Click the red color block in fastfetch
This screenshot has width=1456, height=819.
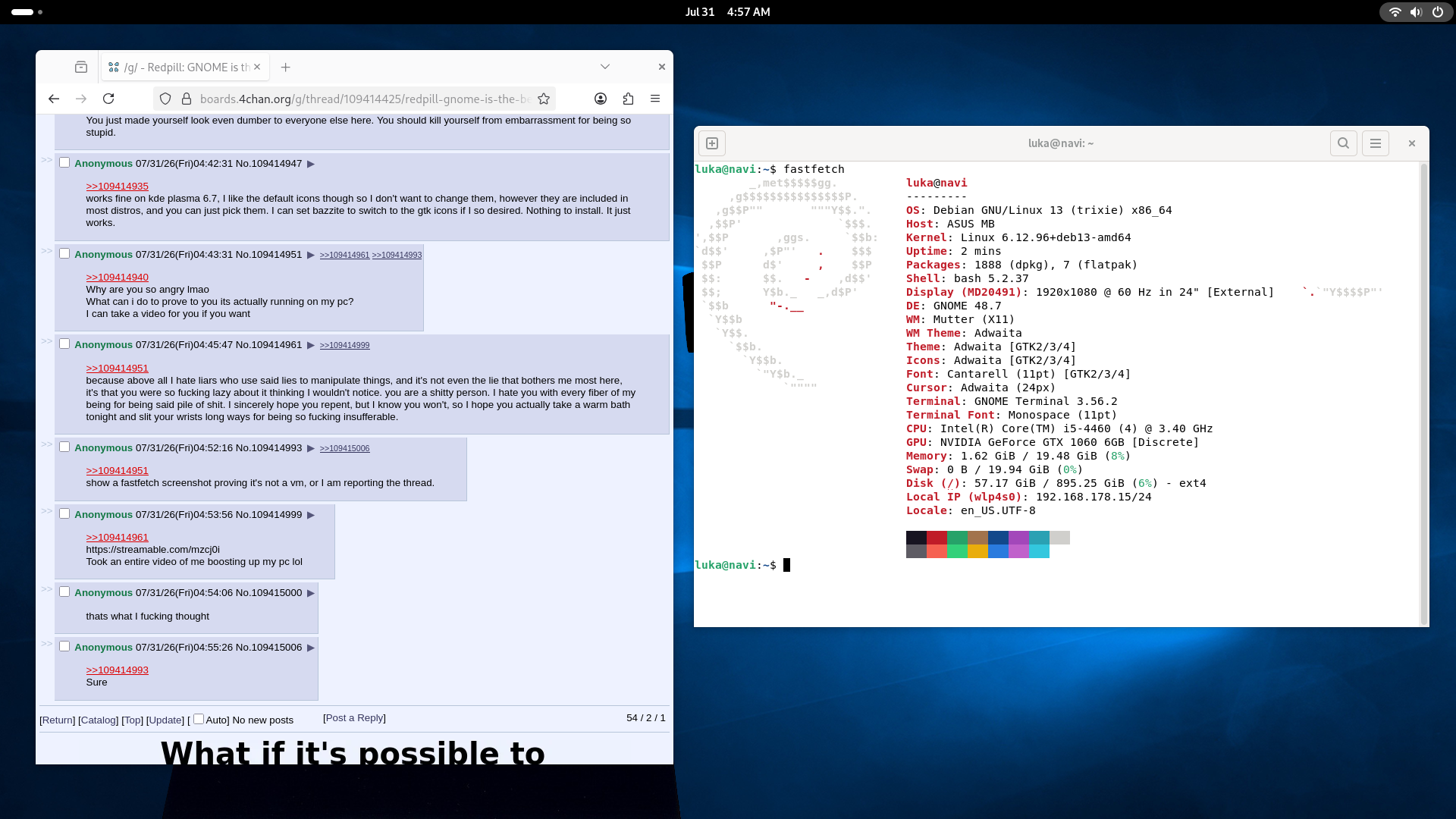tap(937, 538)
